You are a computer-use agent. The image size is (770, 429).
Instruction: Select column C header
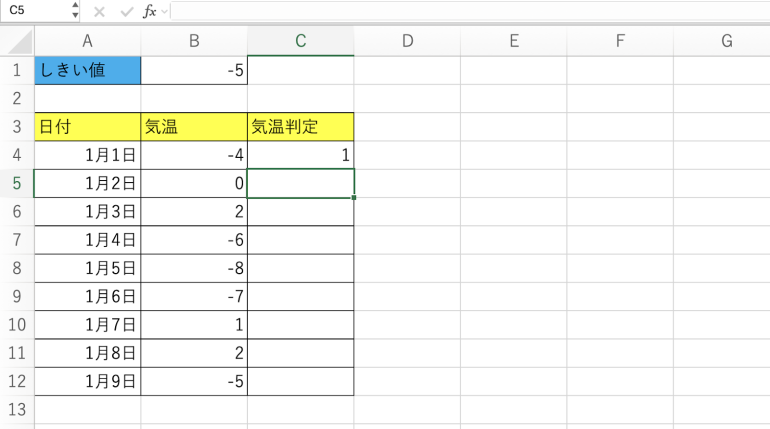(301, 41)
